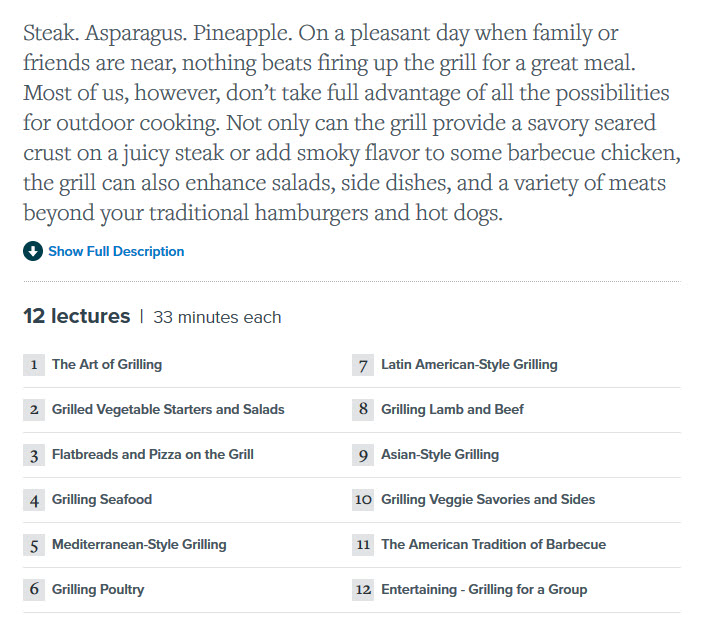Select Grilled Vegetable Starters and Salads lecture
Image resolution: width=705 pixels, height=619 pixels.
[168, 409]
